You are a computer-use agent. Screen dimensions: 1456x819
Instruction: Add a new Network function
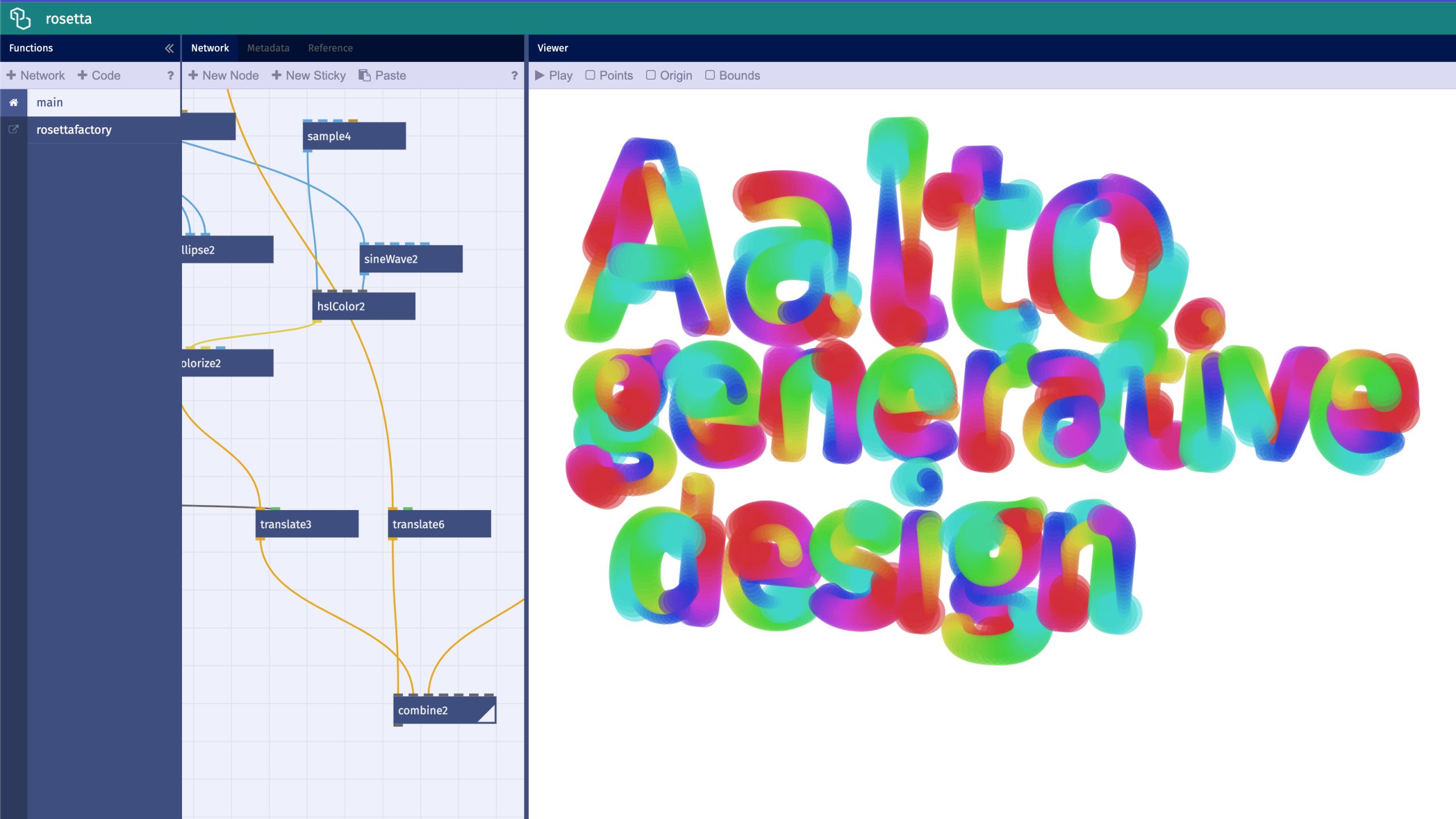pyautogui.click(x=36, y=75)
